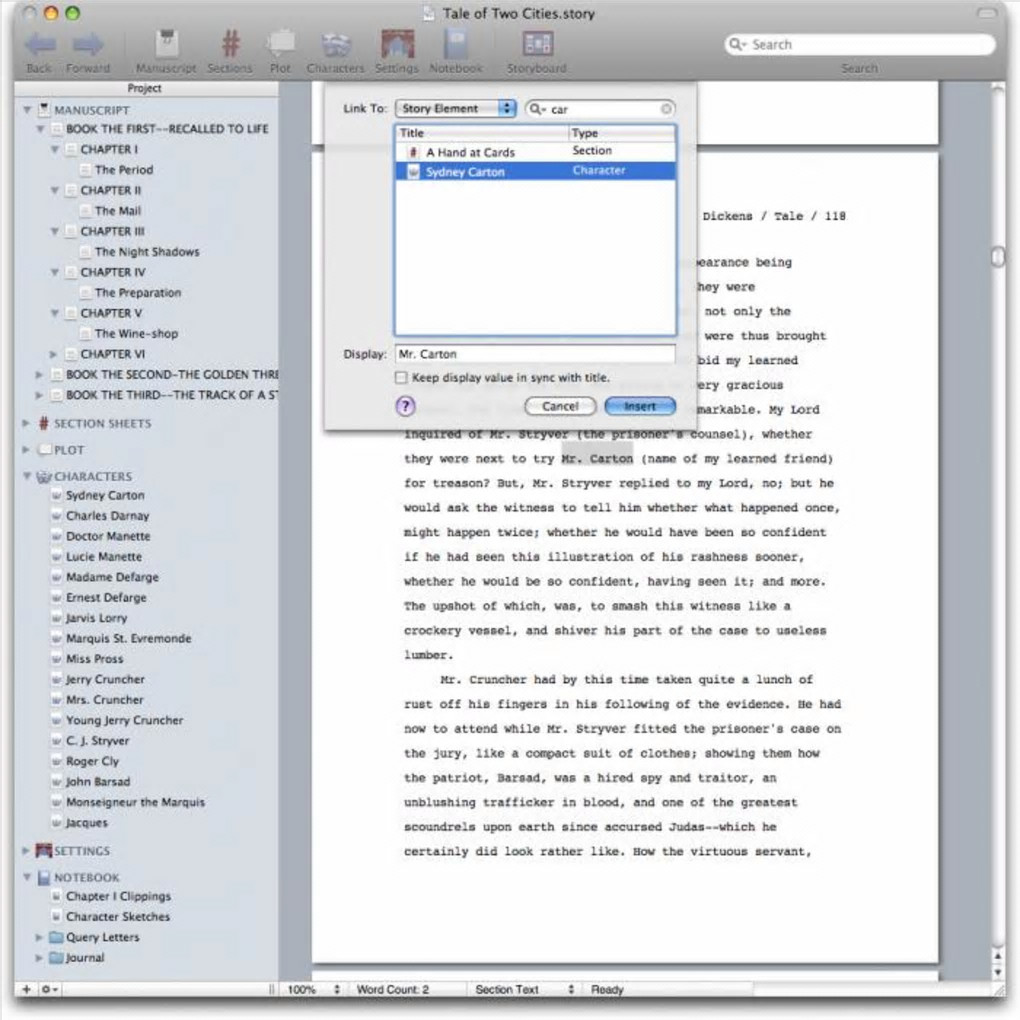Select Jarvis Lorry in Characters list
This screenshot has width=1020, height=1020.
(x=96, y=618)
